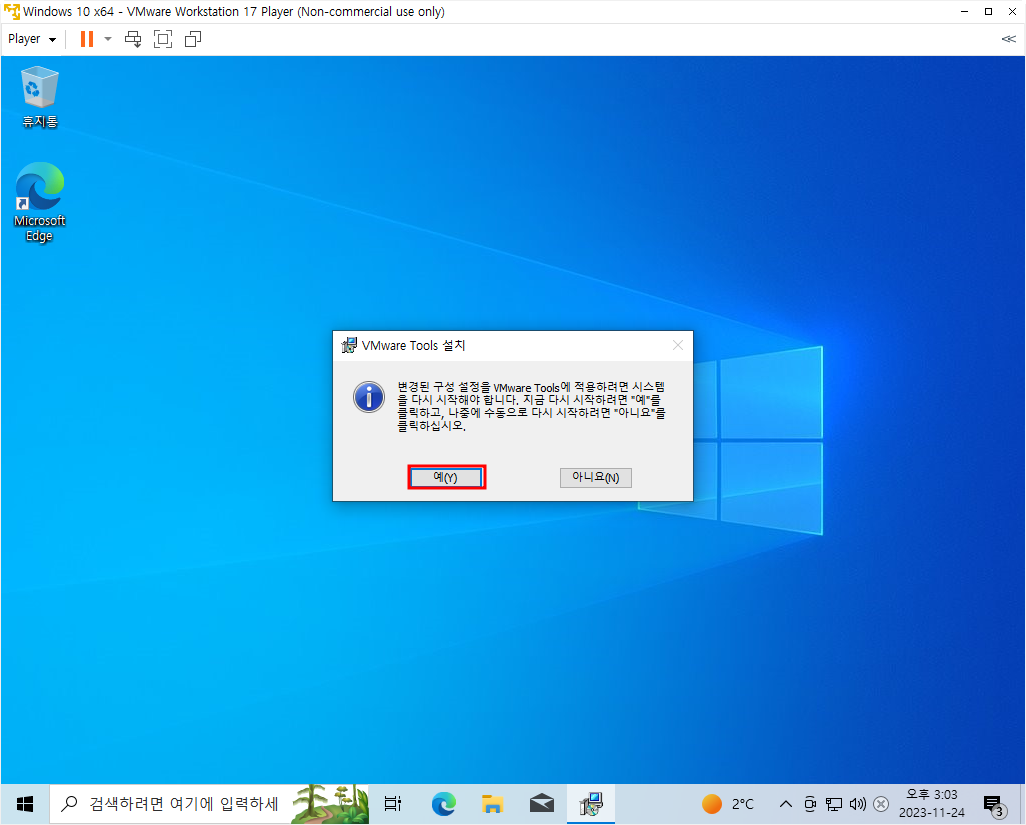The height and width of the screenshot is (825, 1026).
Task: Click the 예(Y) button to restart now
Action: coord(446,477)
